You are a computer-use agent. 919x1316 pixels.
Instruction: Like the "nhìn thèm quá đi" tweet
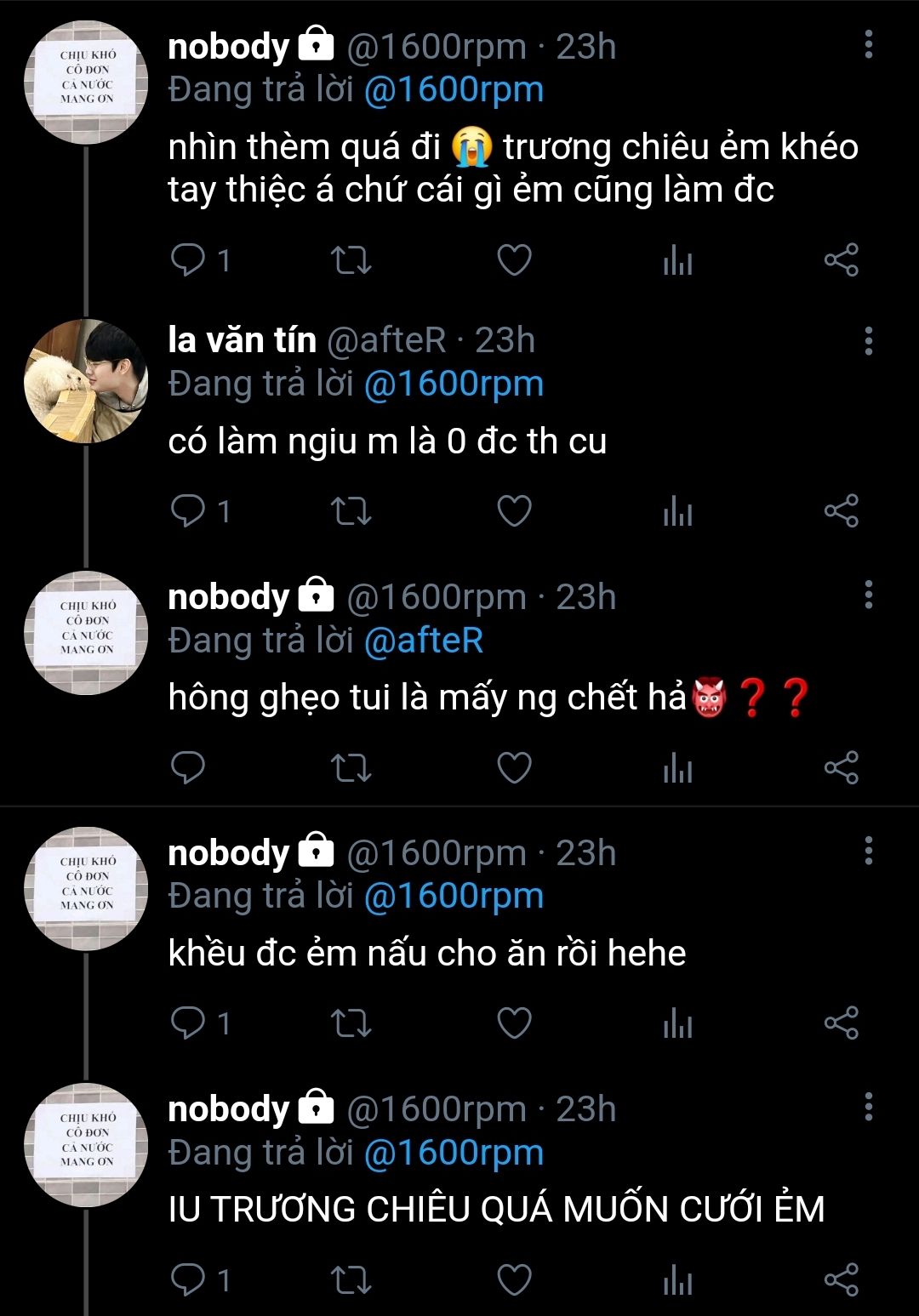[x=514, y=259]
